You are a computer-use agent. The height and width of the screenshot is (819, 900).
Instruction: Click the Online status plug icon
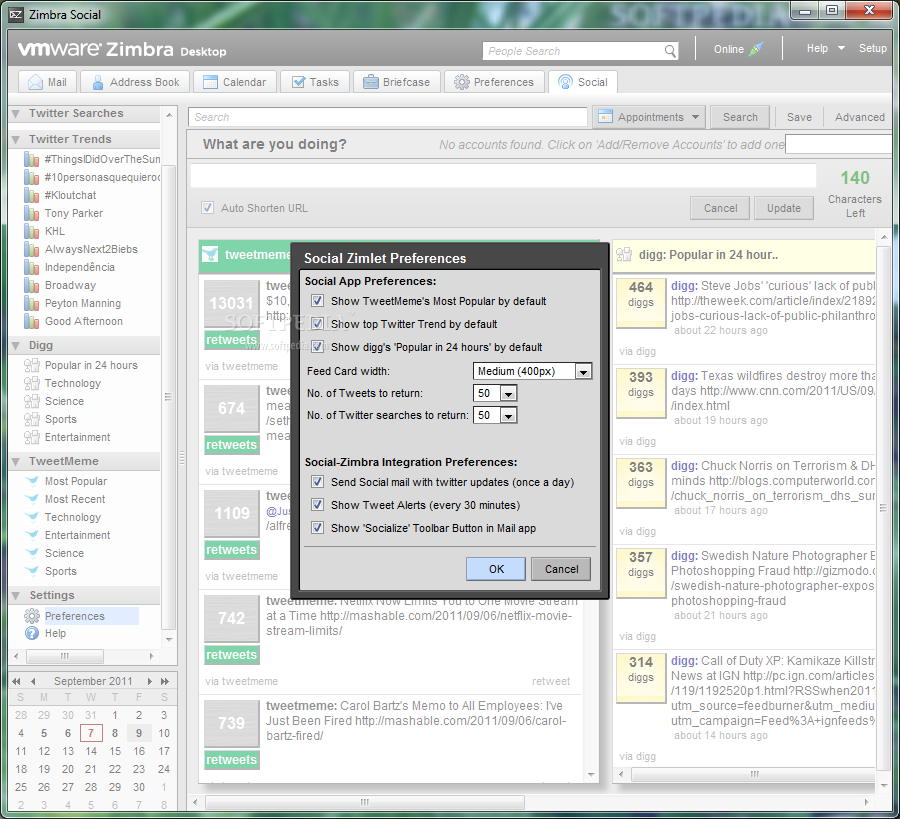tap(756, 49)
